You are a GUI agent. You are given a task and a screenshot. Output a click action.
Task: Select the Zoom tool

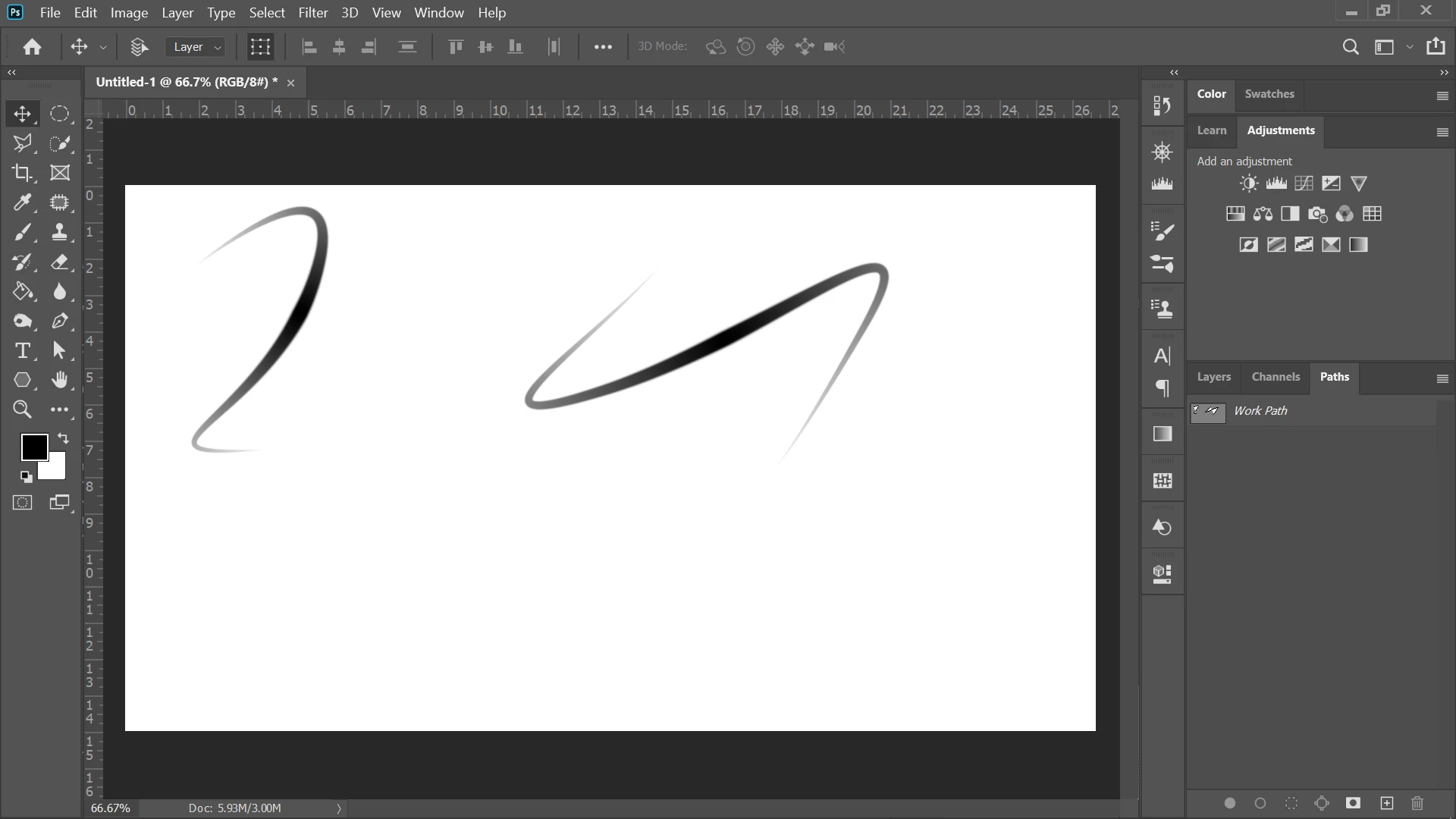(23, 410)
